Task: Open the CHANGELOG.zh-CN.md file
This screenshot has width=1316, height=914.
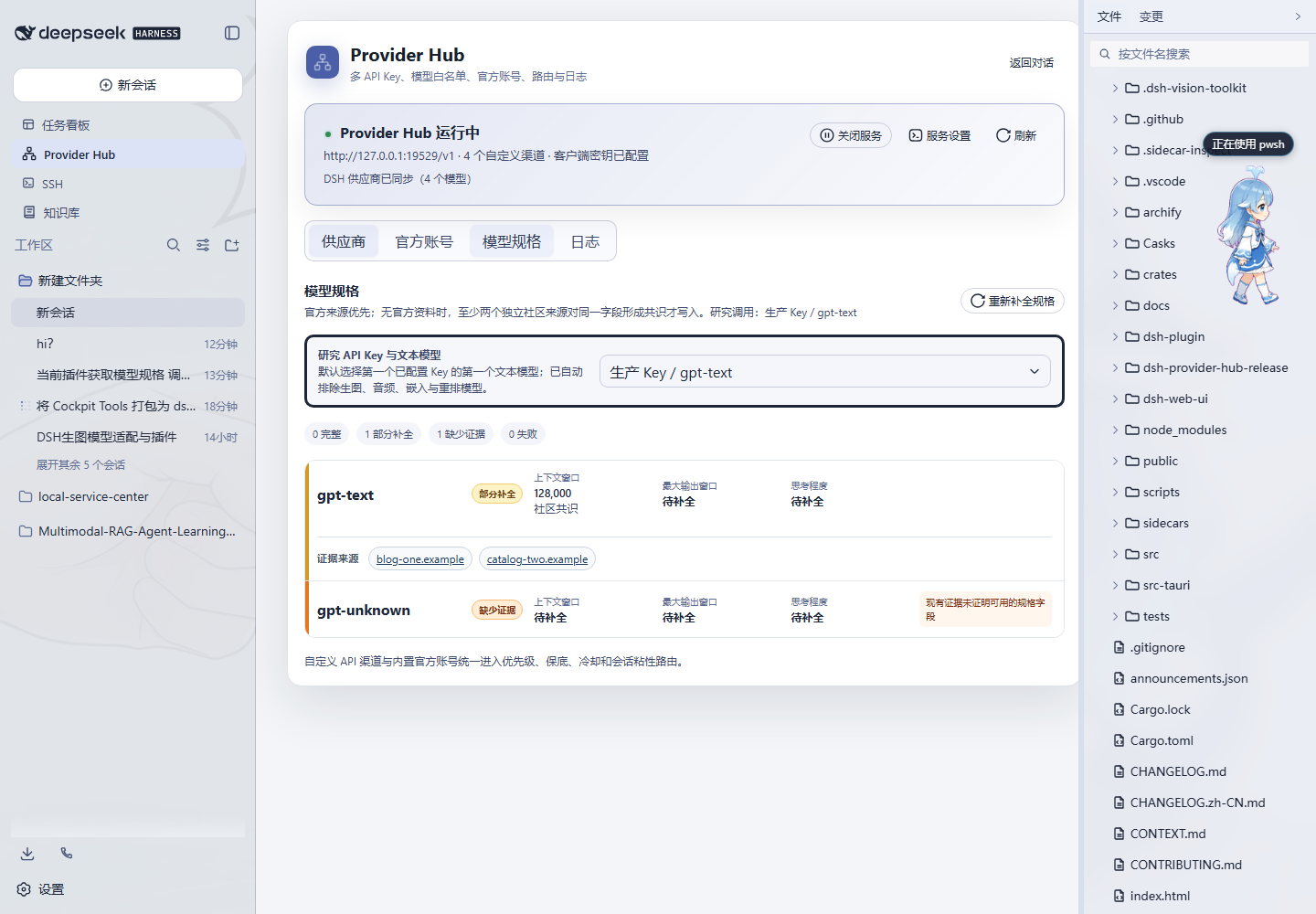Action: [1200, 802]
